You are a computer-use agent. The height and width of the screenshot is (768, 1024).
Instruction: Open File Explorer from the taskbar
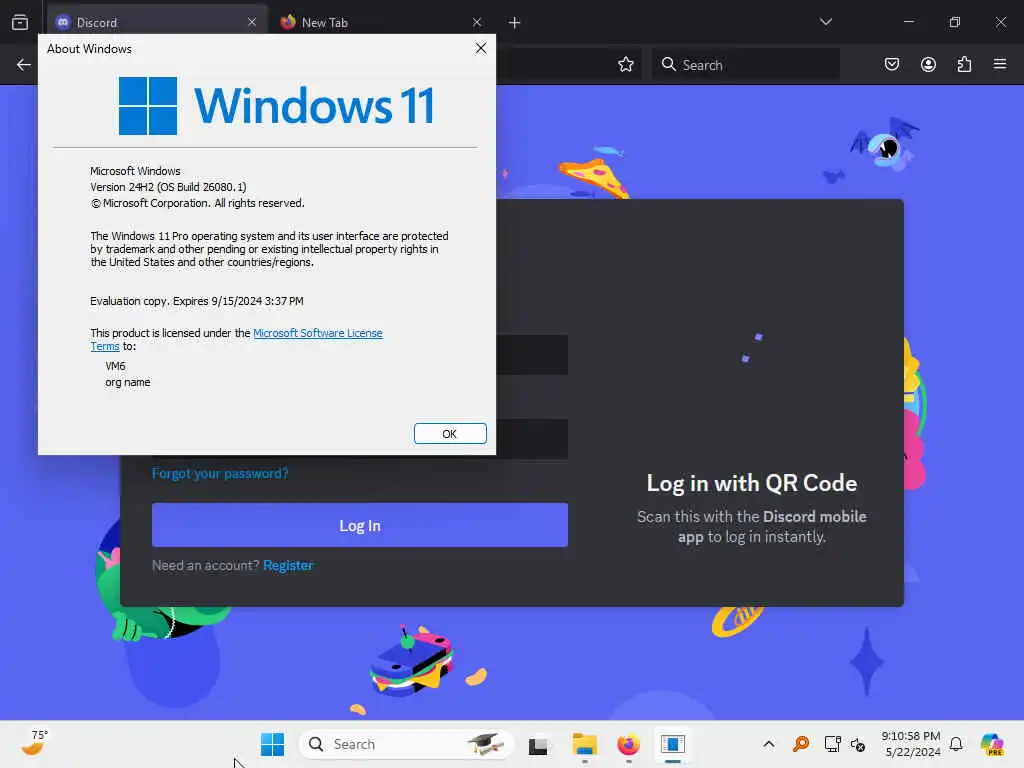584,744
